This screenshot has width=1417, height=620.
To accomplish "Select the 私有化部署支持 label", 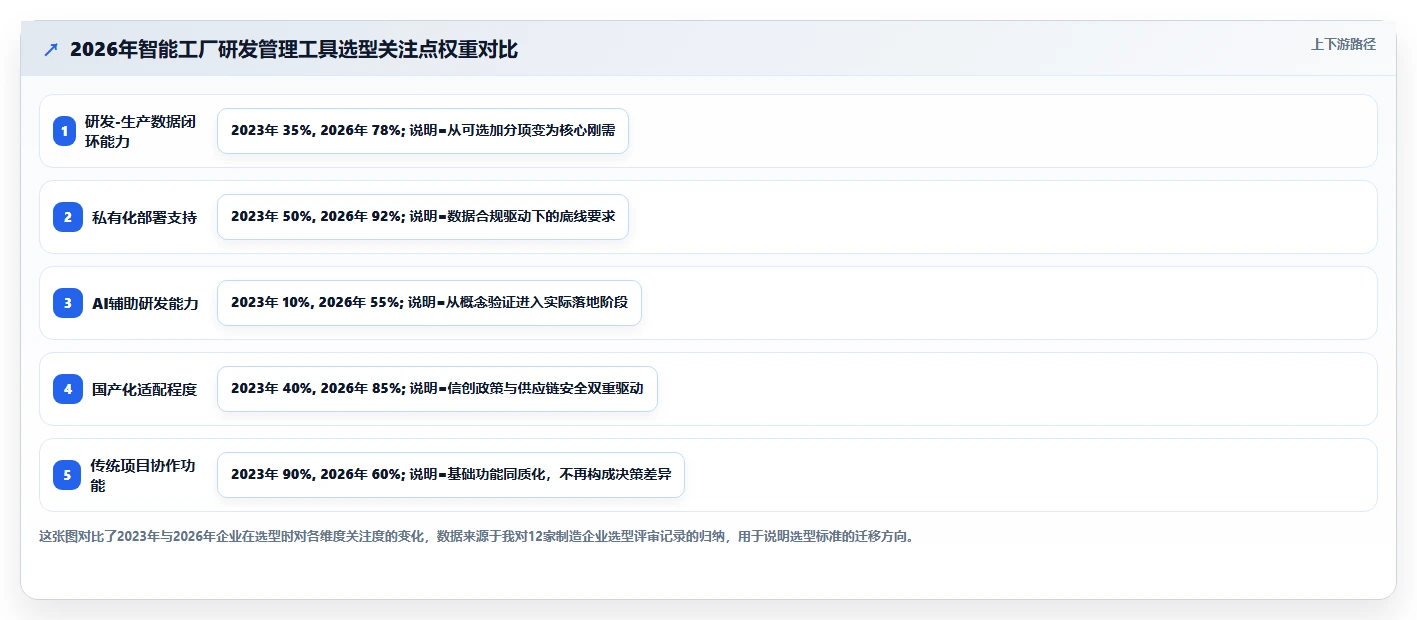I will [x=144, y=217].
